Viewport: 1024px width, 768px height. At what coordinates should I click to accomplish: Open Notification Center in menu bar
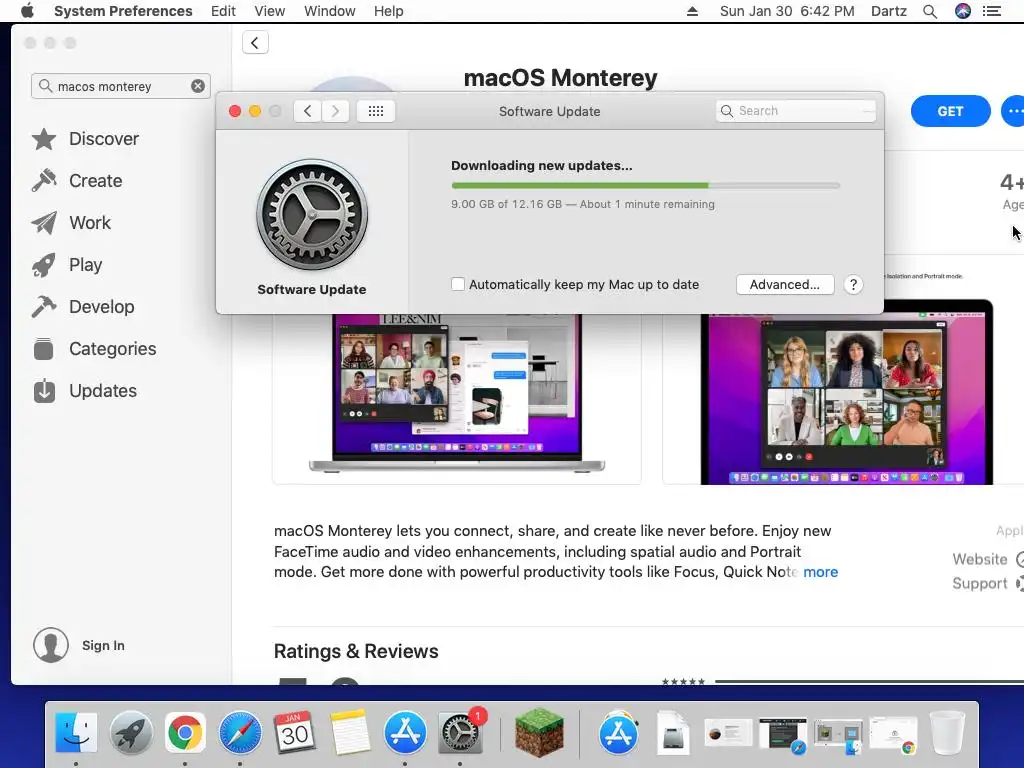(992, 11)
